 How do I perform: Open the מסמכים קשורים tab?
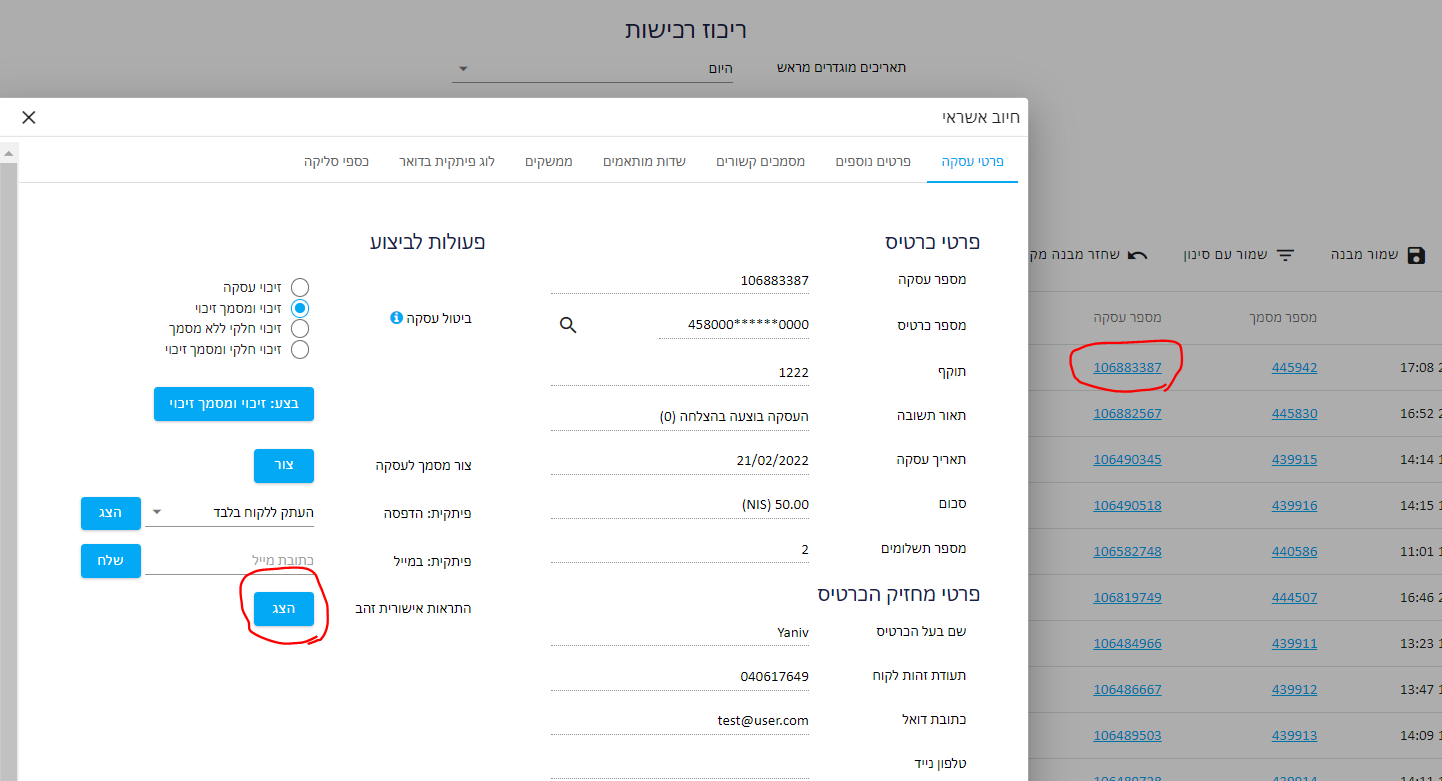(761, 161)
